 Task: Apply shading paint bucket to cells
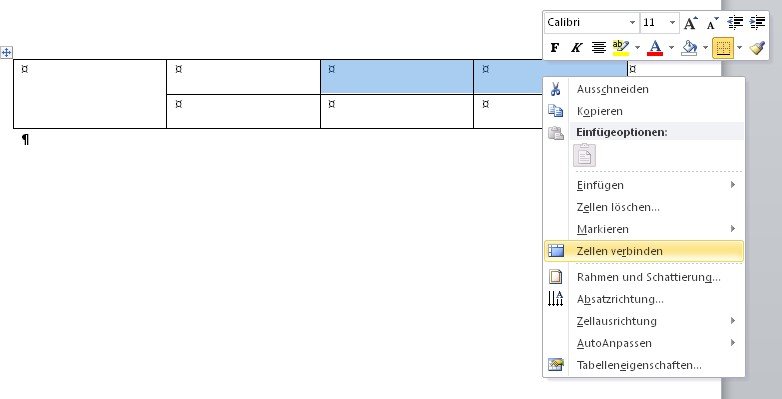[x=689, y=48]
